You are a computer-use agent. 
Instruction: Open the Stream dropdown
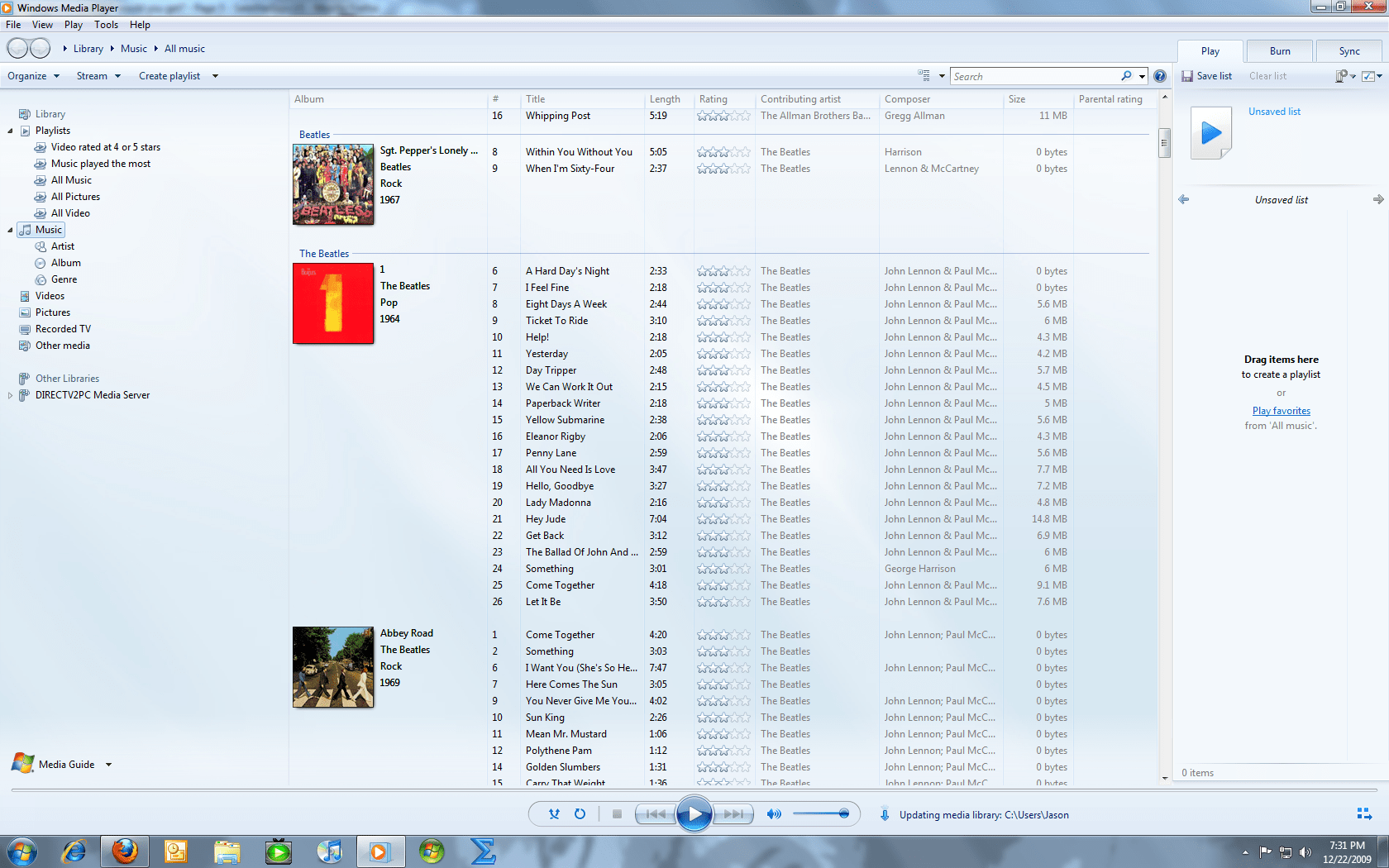[98, 76]
